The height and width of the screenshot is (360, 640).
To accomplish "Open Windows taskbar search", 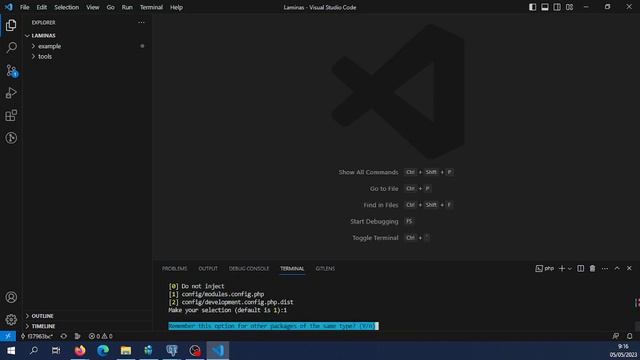I will click(34, 350).
